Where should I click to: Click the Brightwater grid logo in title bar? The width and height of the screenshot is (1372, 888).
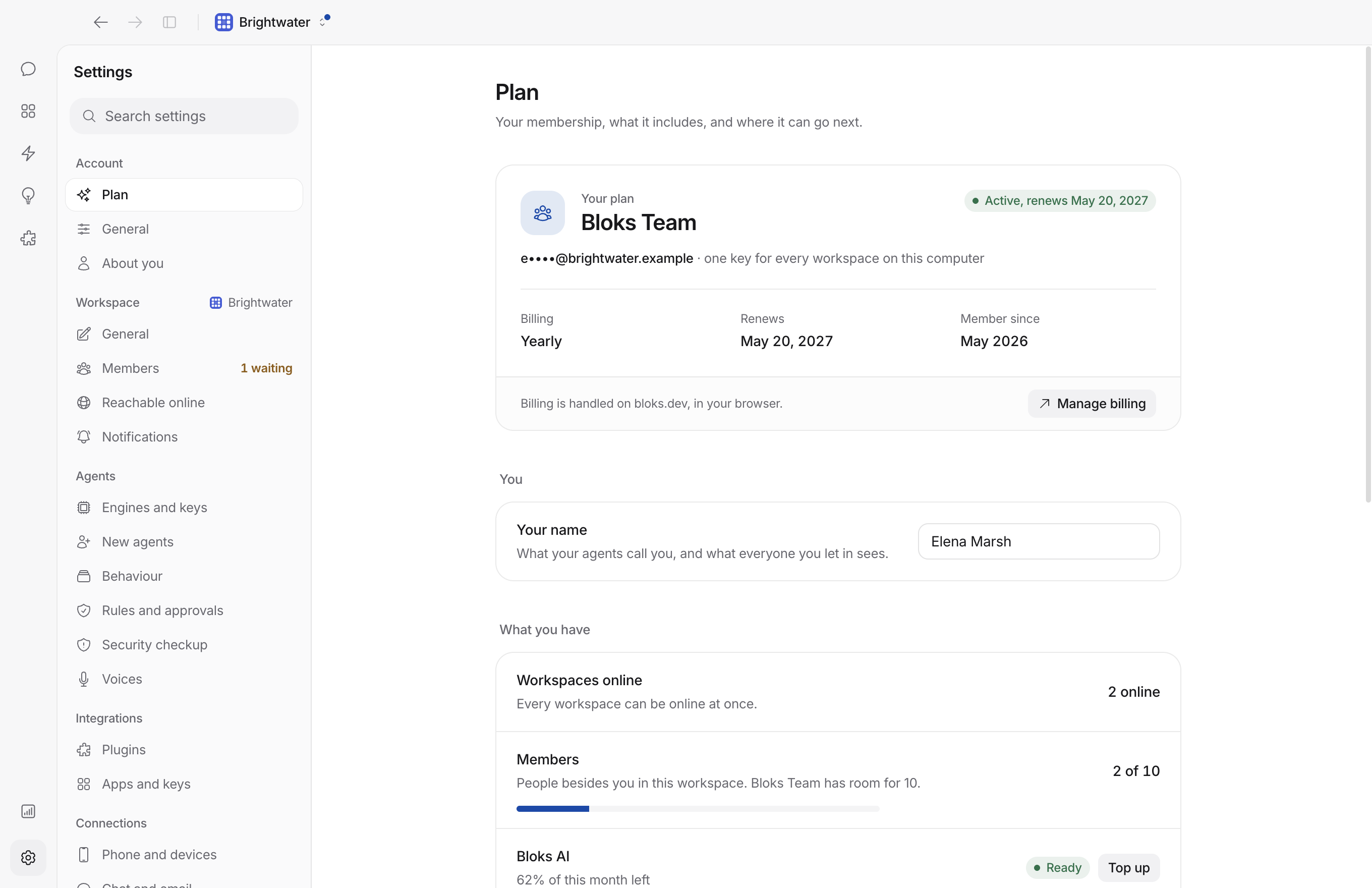[223, 22]
